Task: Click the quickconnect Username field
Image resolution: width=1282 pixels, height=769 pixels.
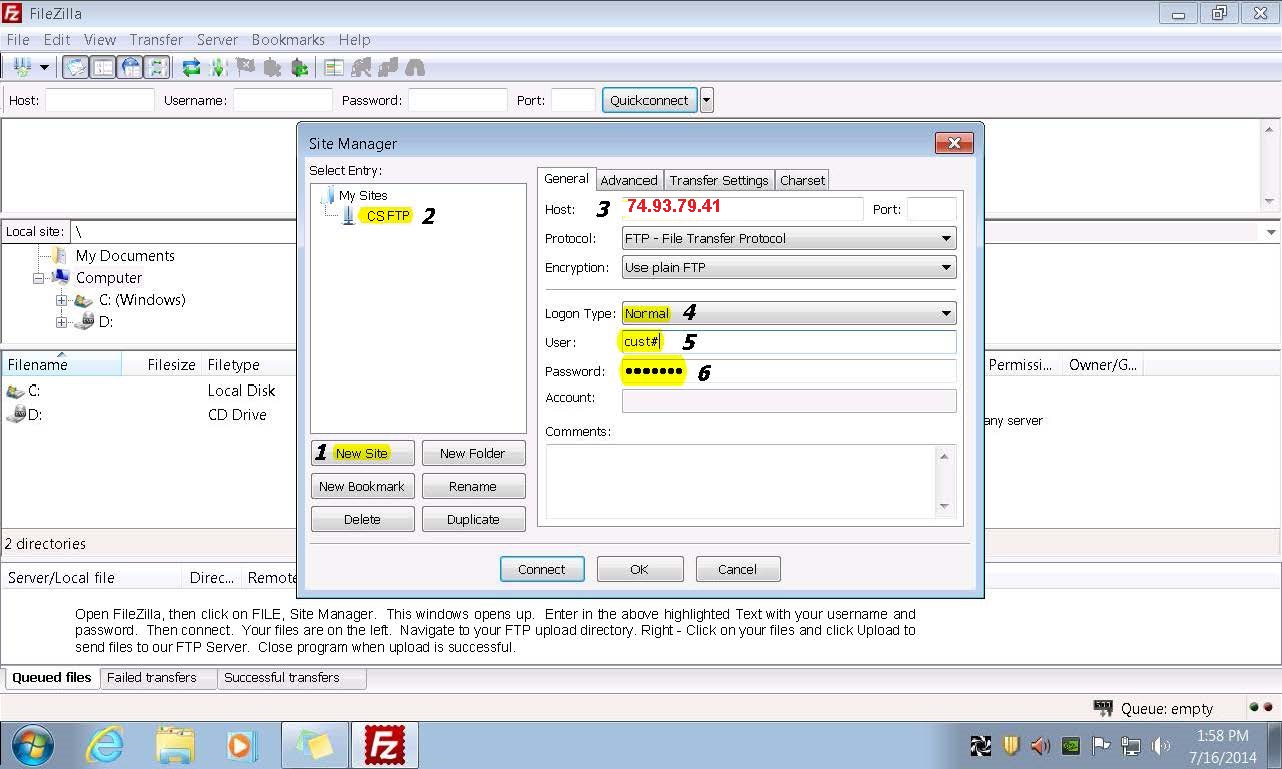Action: click(x=283, y=100)
